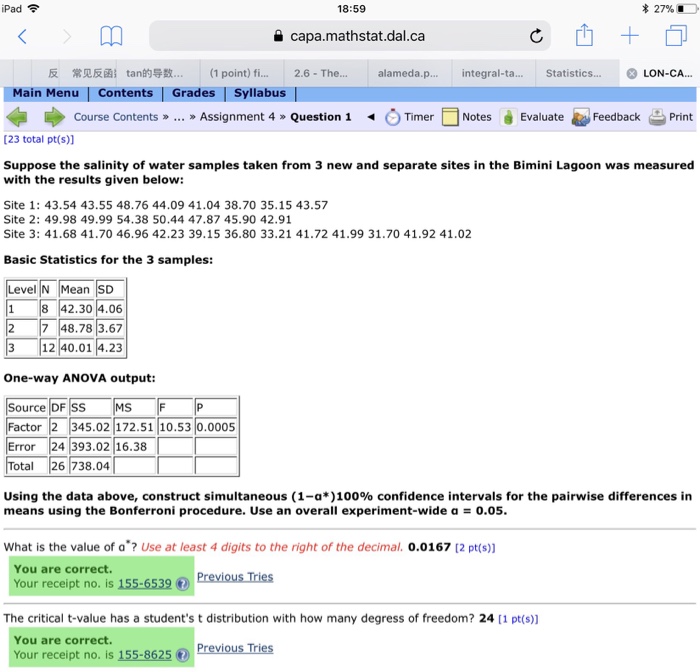This screenshot has height=672, width=700.
Task: Close the LON-CAPA tab with X
Action: (x=632, y=74)
